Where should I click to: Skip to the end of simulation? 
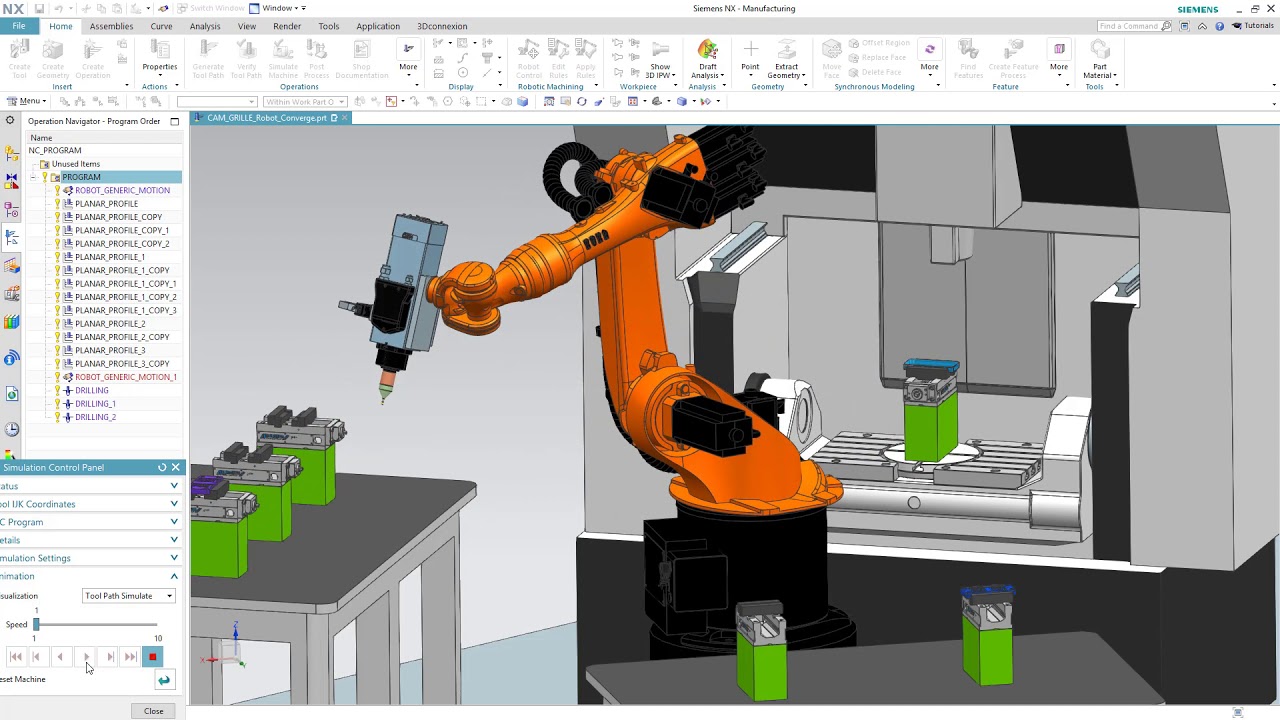(130, 657)
